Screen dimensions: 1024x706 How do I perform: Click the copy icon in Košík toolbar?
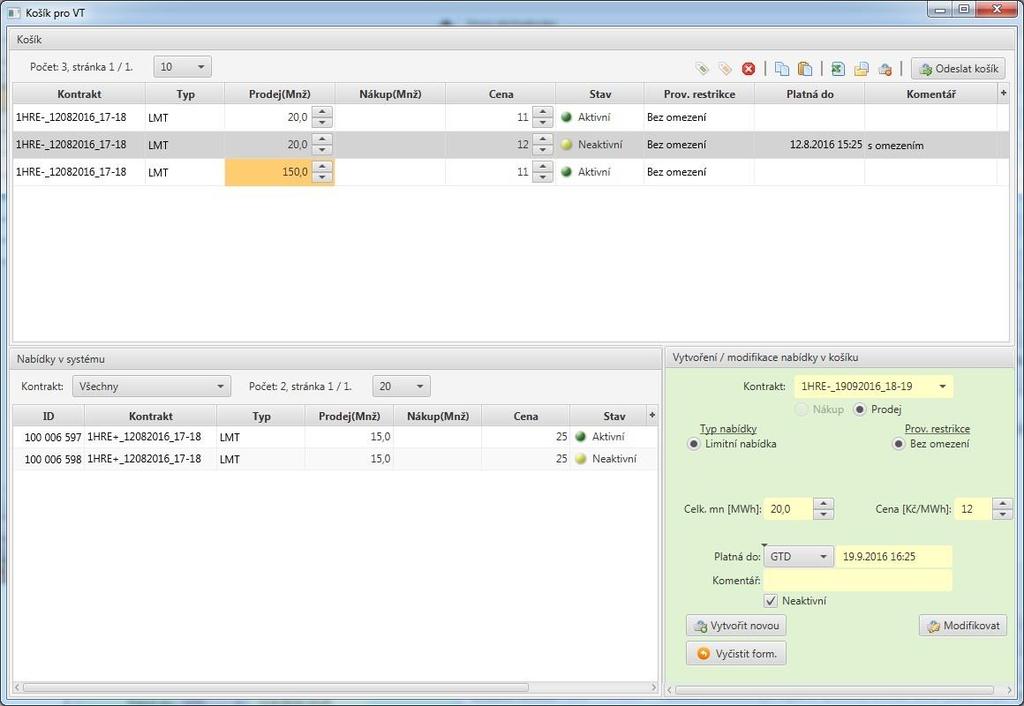pos(782,69)
